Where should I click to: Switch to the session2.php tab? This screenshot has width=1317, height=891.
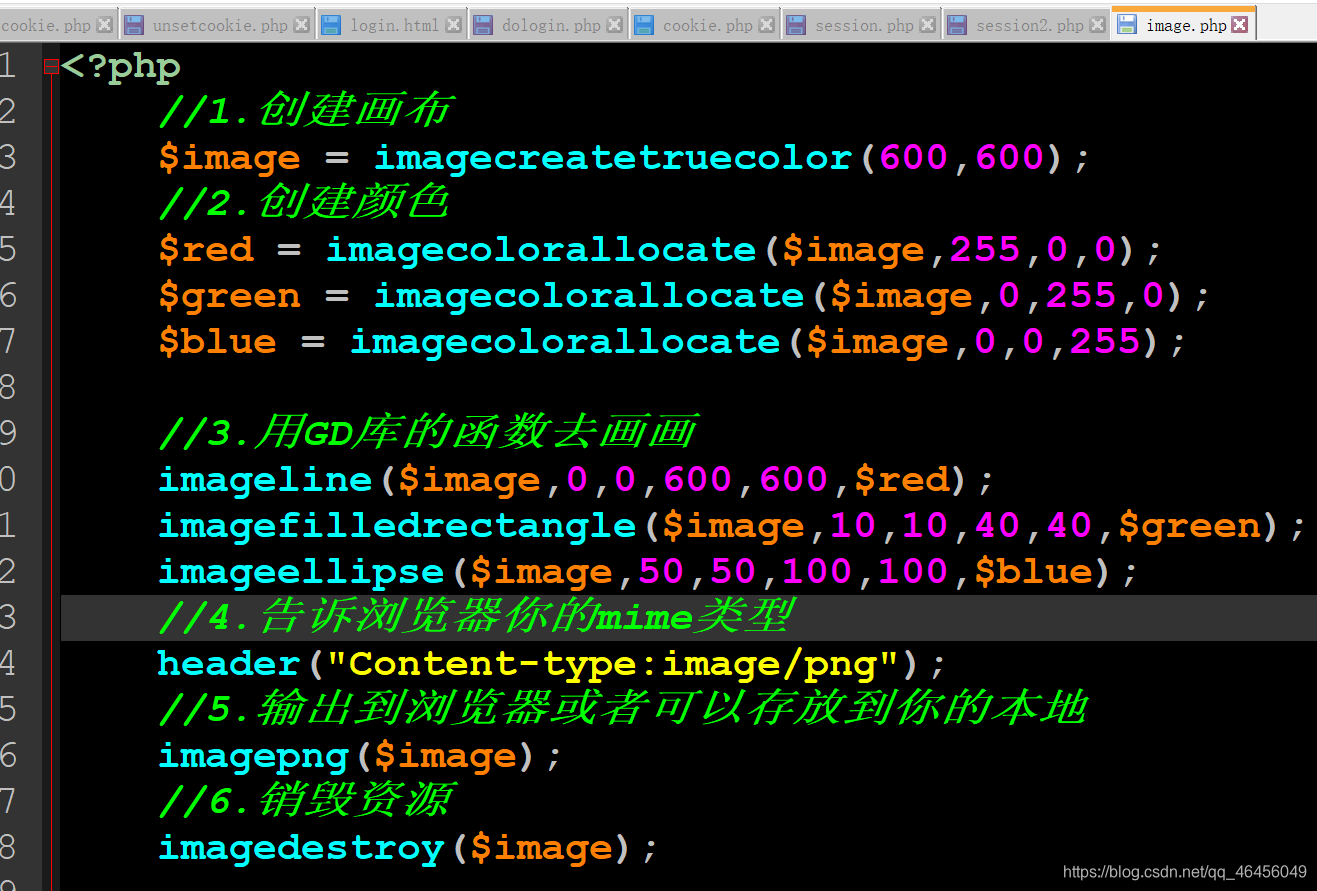pos(1026,25)
